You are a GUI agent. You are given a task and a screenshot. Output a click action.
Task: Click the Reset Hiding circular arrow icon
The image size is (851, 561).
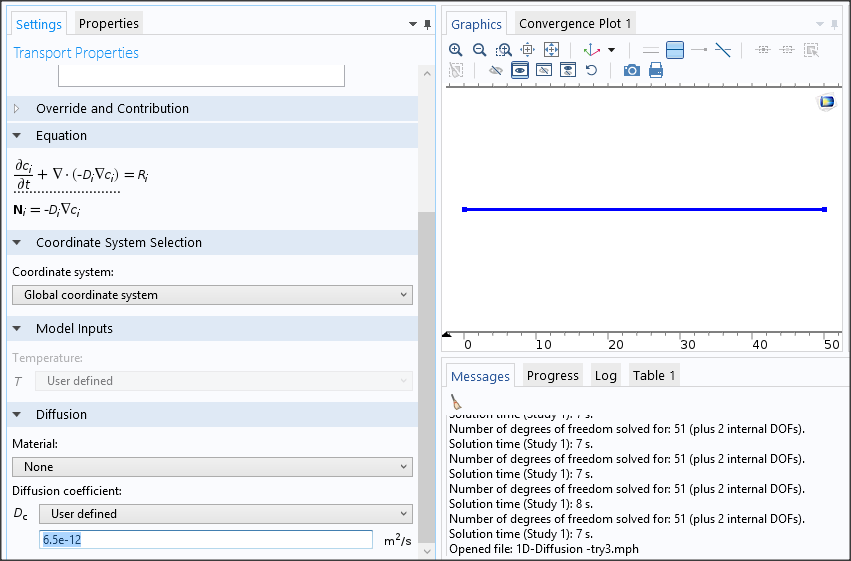(x=591, y=70)
